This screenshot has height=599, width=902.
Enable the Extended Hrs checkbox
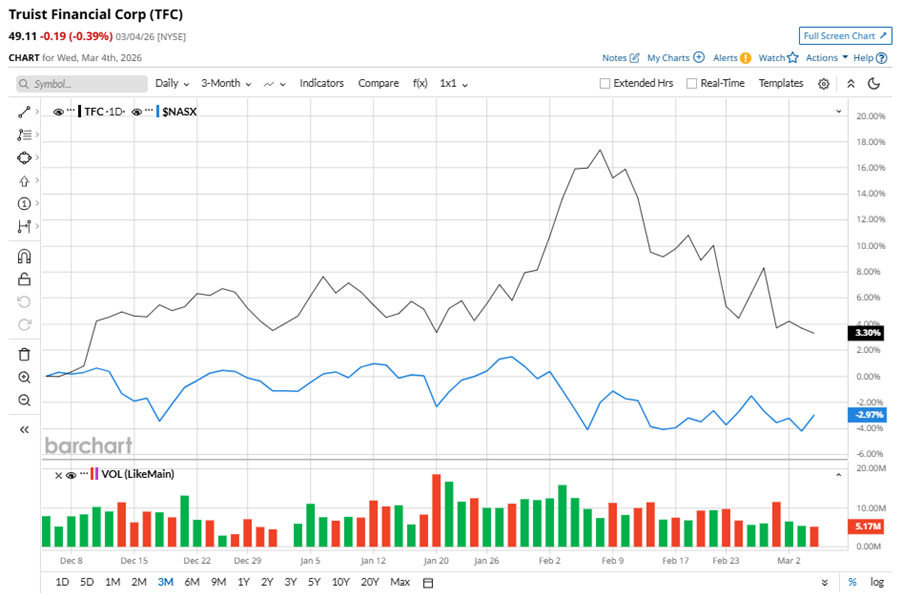coord(605,83)
